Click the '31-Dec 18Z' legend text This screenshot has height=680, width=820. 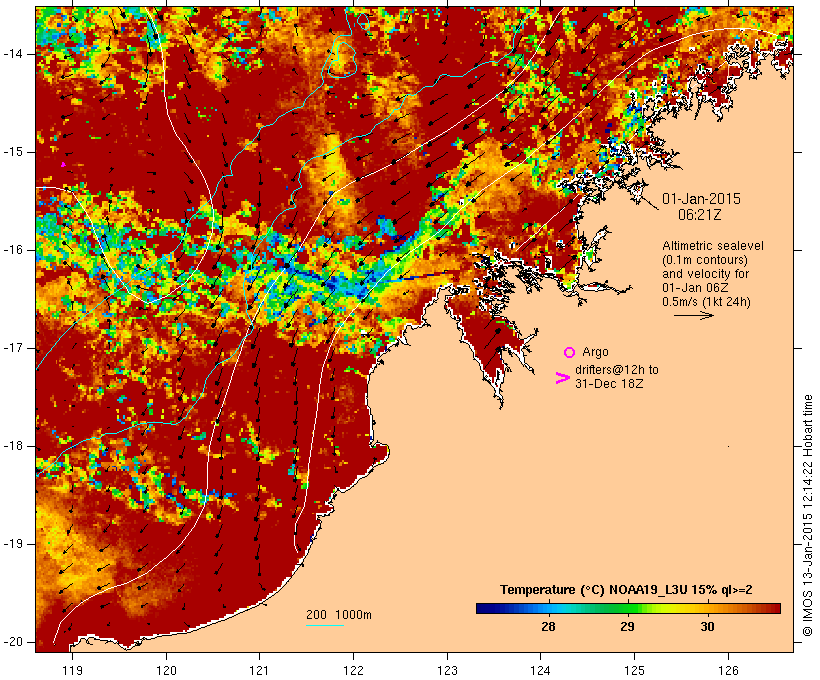point(609,383)
